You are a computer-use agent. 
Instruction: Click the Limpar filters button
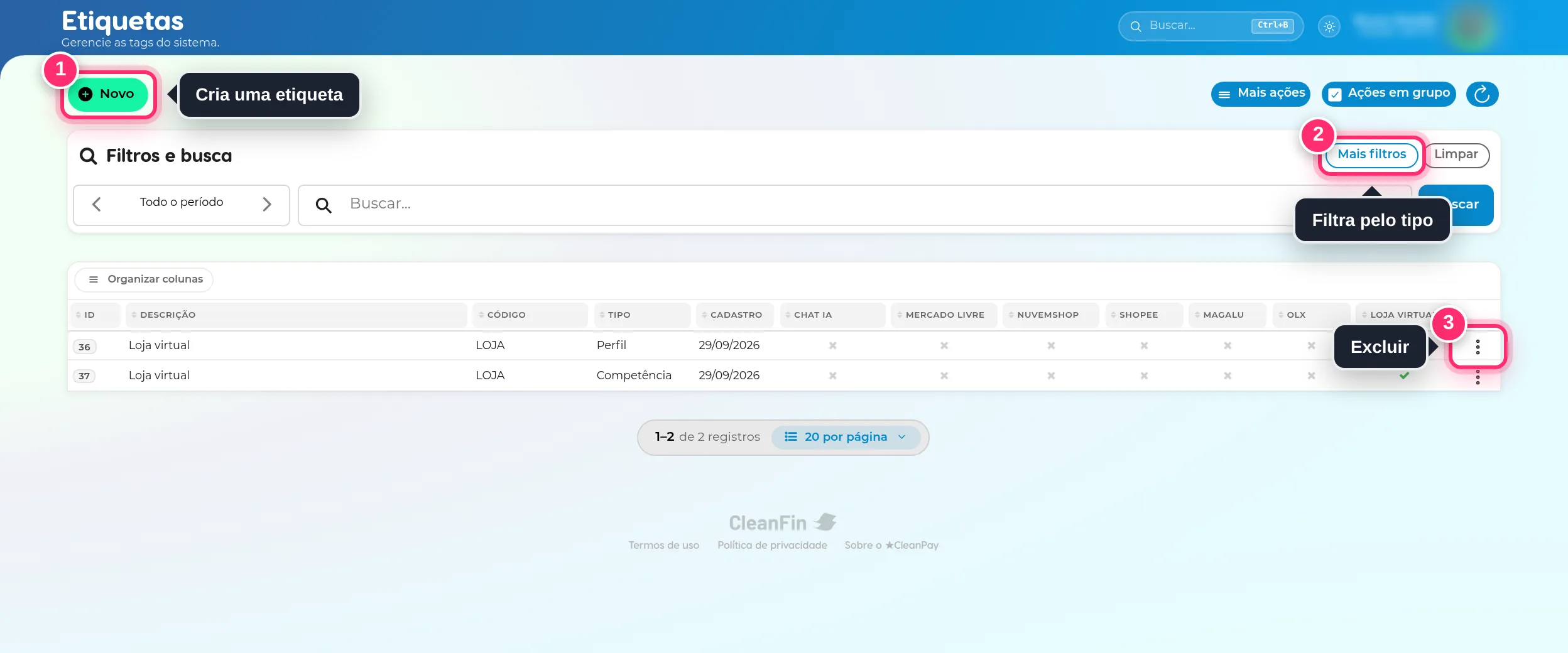pyautogui.click(x=1456, y=154)
